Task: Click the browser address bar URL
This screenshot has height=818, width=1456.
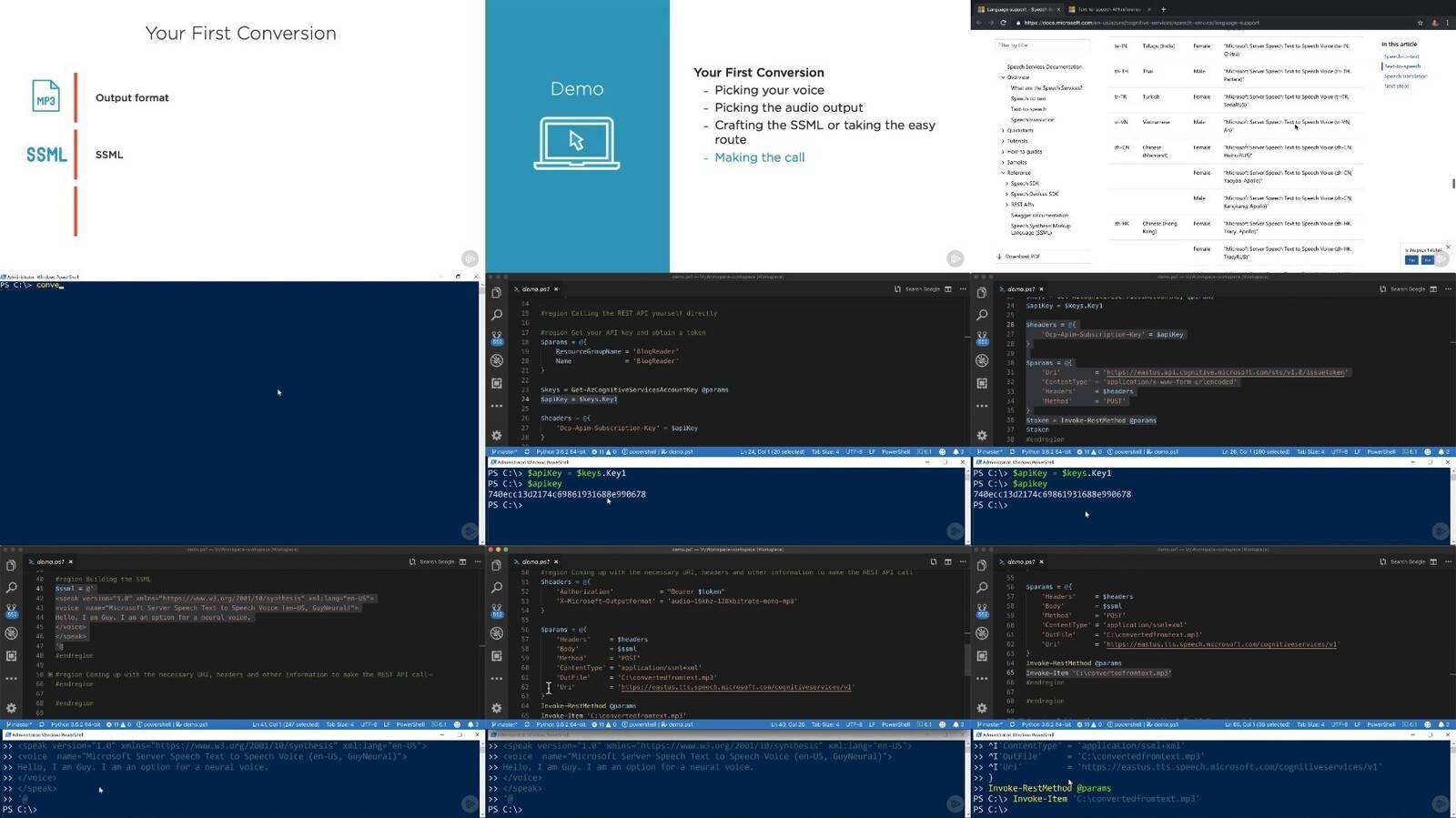Action: coord(1141,23)
